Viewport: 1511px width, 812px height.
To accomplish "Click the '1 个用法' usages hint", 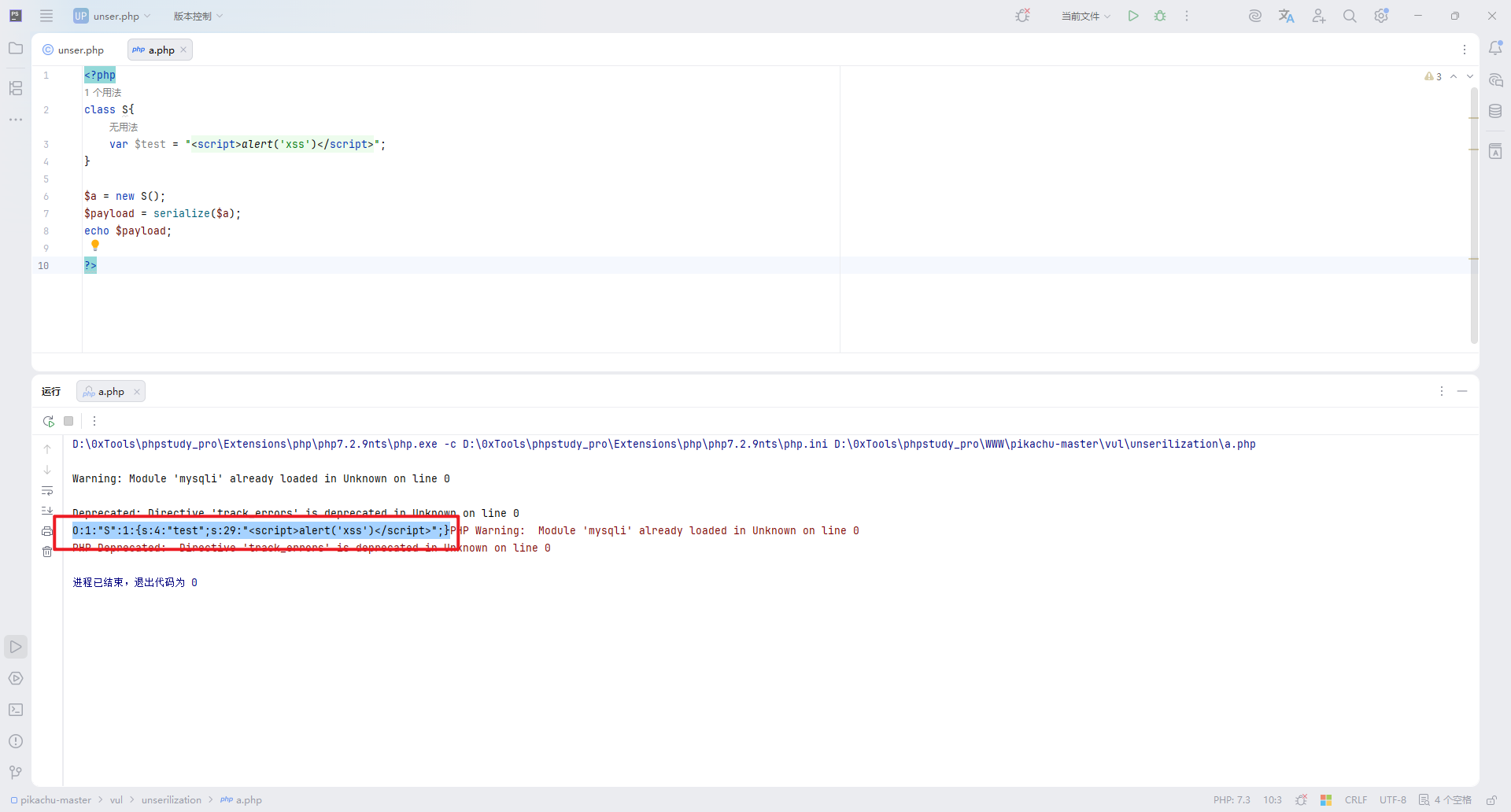I will 103,93.
